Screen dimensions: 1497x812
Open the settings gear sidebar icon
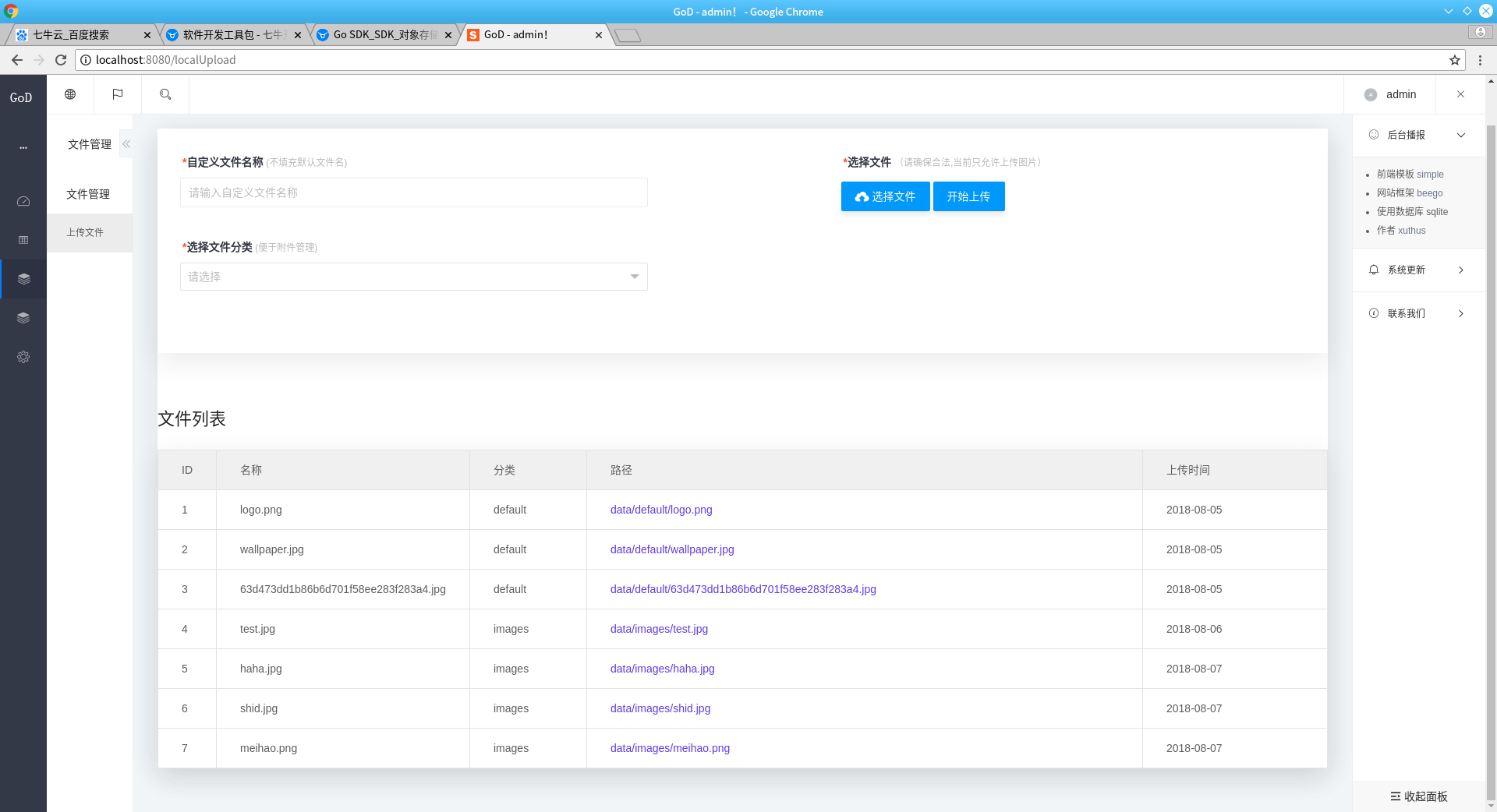click(23, 357)
